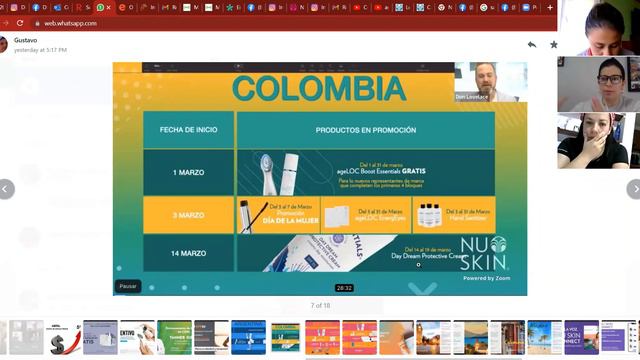Screen dimensions: 640x360
Task: Open the pink headphones icon browser tab
Action: click(x=293, y=7)
